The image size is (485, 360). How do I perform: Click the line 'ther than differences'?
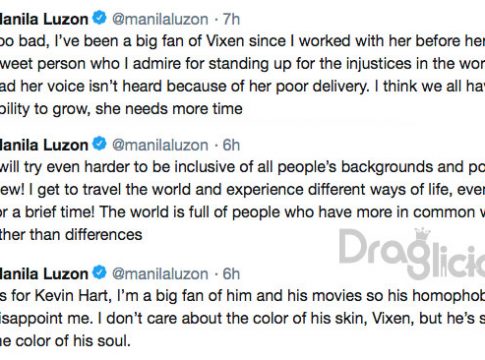[x=71, y=235]
